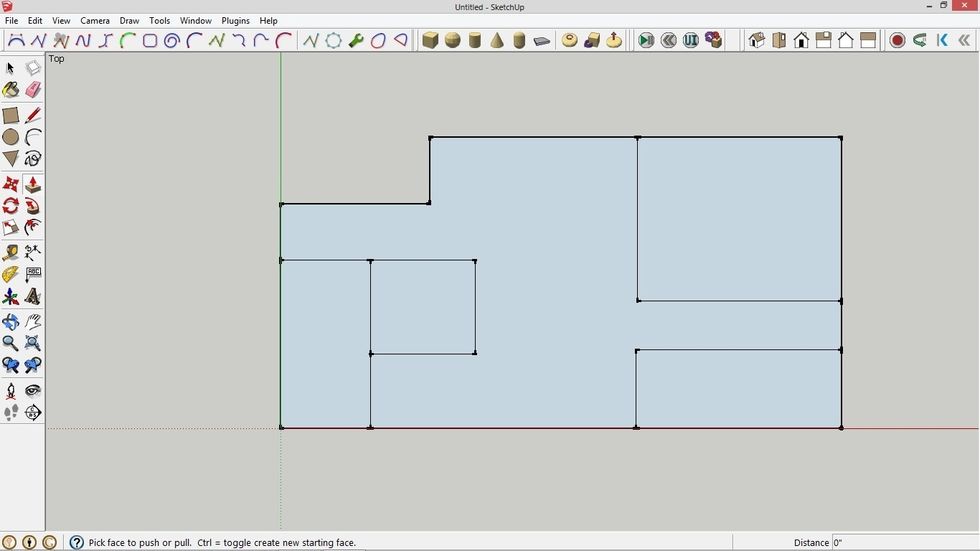980x551 pixels.
Task: Pick the Eraser tool
Action: point(33,90)
